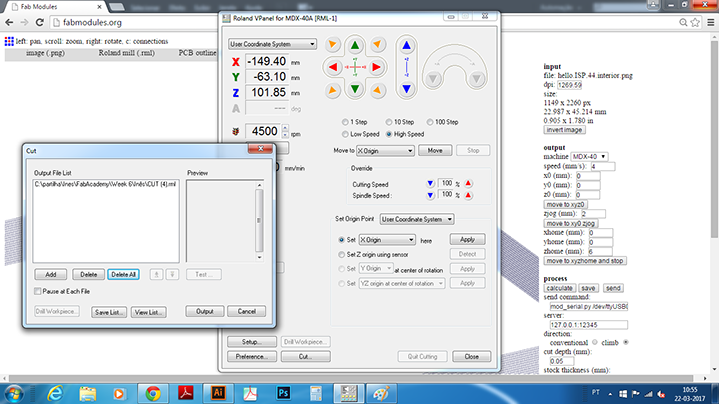Jog diagonally with the upper-left orange arrow

pyautogui.click(x=332, y=44)
